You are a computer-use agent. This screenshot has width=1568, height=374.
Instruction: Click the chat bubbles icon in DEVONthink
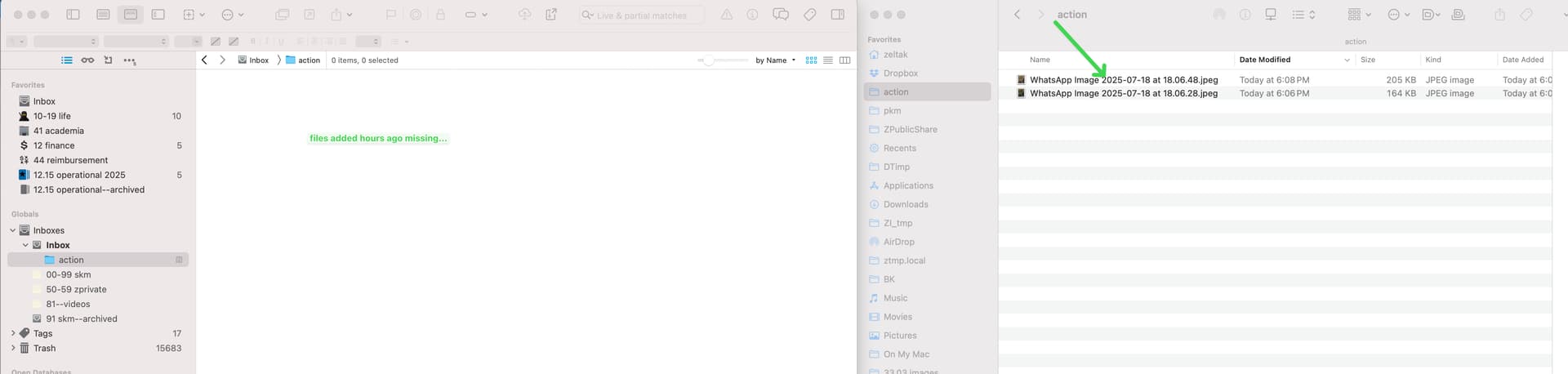coord(780,15)
